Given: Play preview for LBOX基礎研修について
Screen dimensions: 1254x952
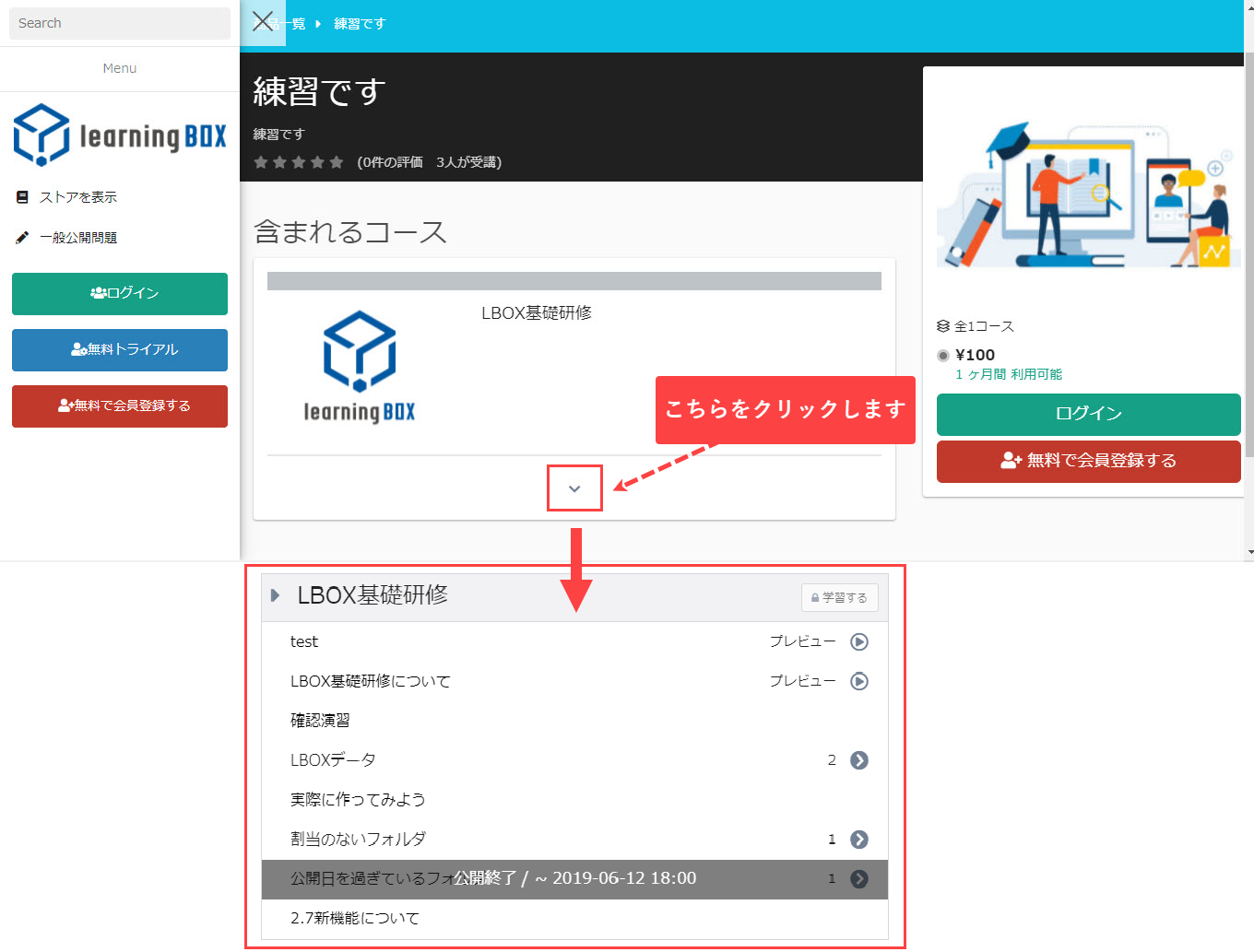Looking at the screenshot, I should [x=858, y=682].
